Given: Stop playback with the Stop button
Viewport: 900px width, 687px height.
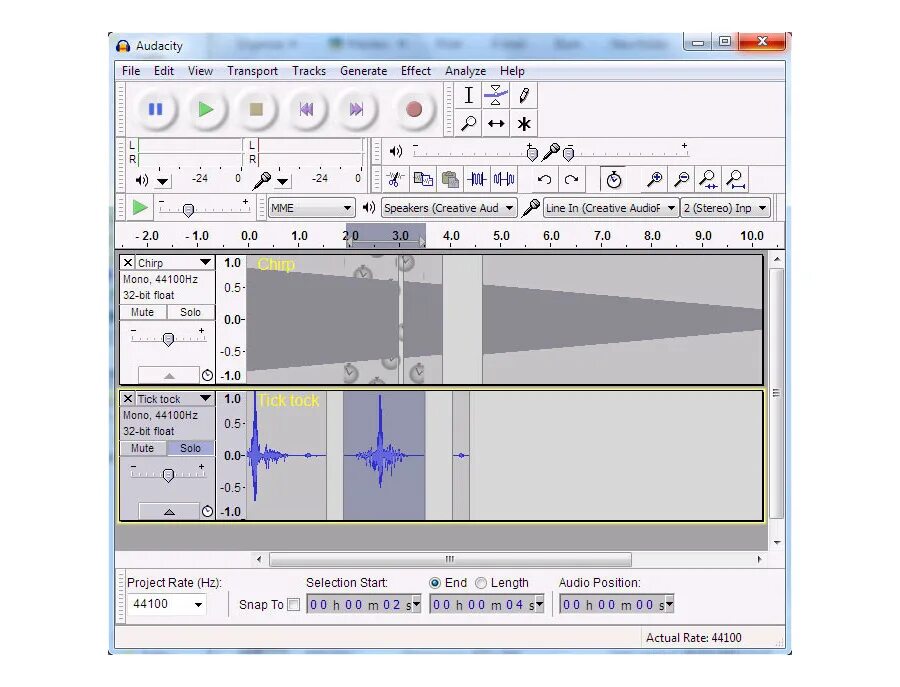Looking at the screenshot, I should click(x=256, y=109).
